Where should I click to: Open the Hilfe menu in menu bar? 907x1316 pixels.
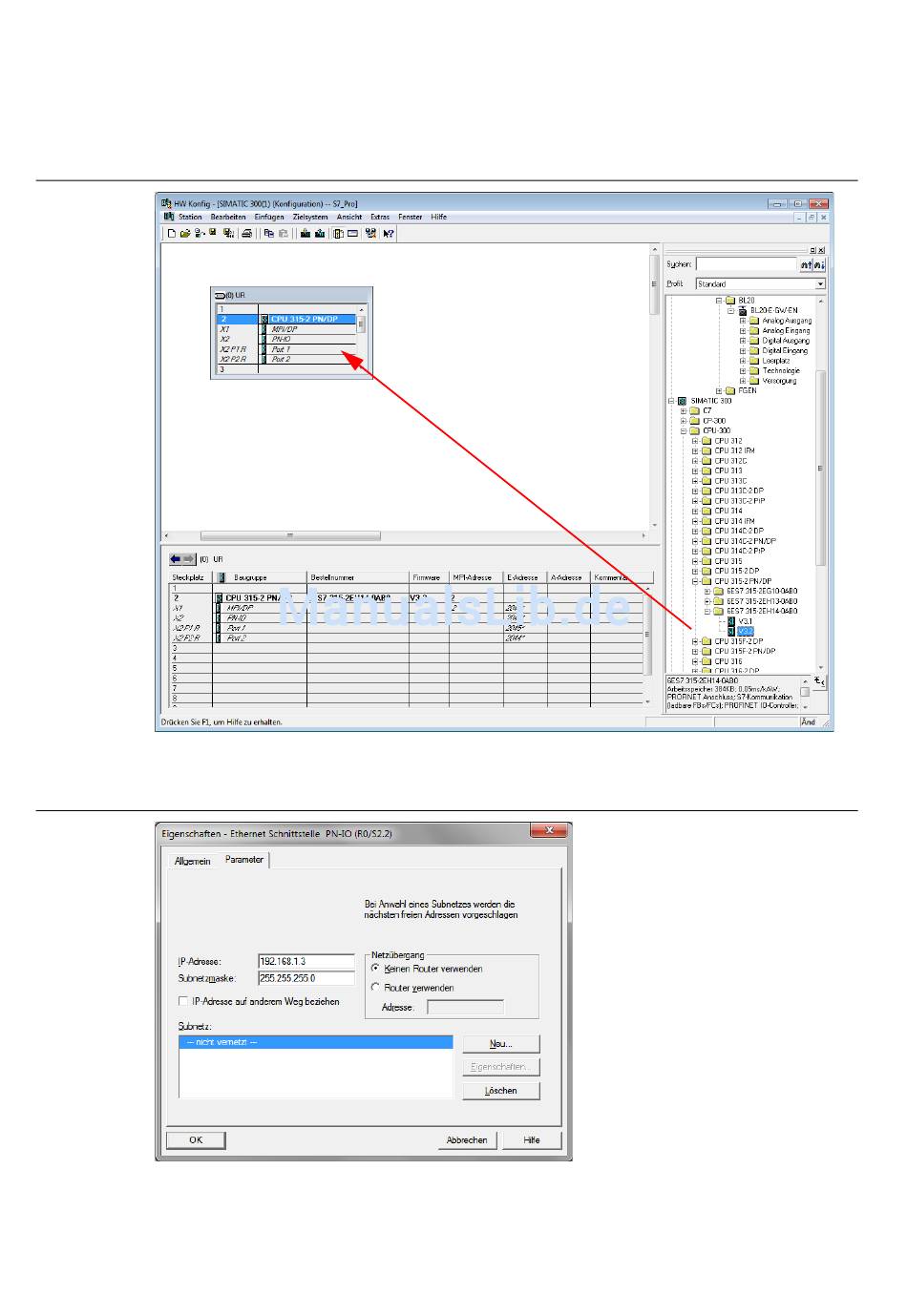click(x=439, y=217)
